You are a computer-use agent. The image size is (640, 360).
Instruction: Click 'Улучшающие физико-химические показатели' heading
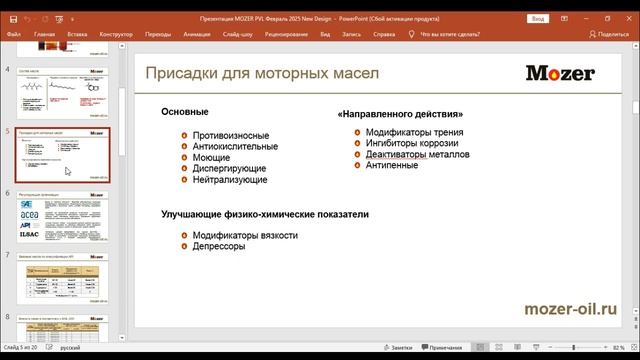(265, 214)
